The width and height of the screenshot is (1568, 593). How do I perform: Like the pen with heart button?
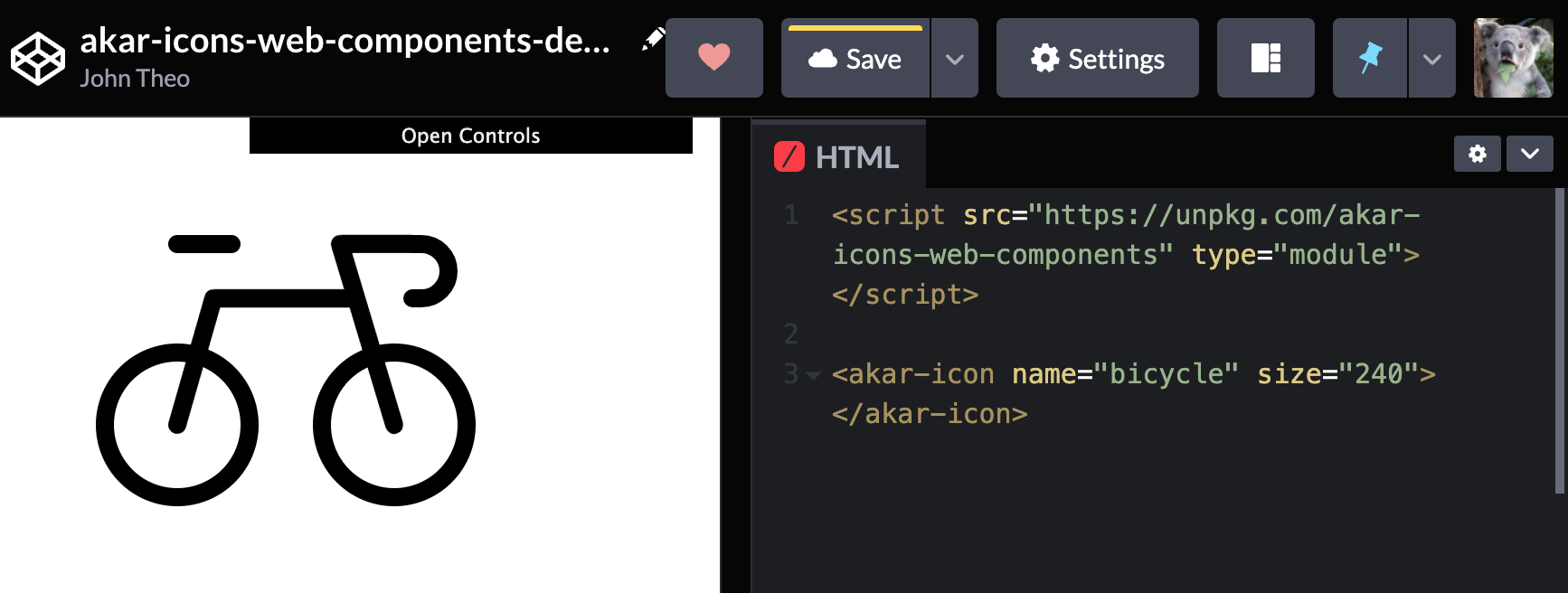click(714, 58)
